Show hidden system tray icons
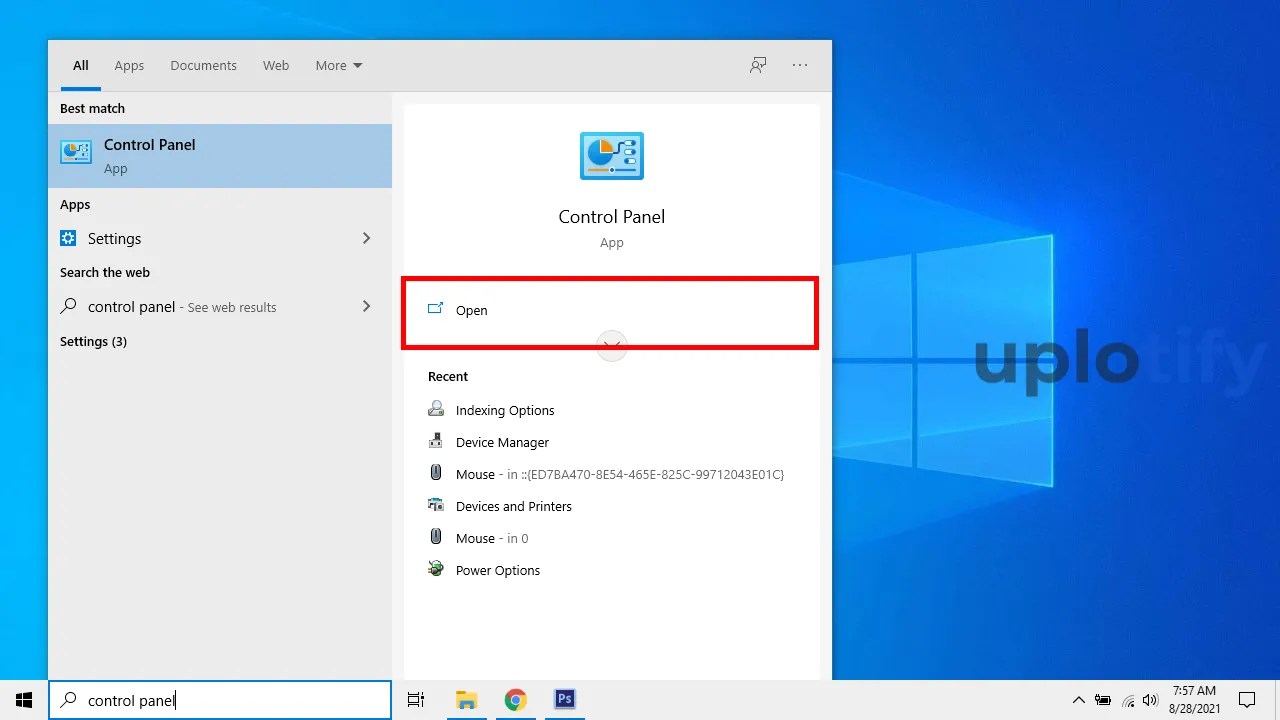Image resolution: width=1280 pixels, height=720 pixels. click(1079, 700)
